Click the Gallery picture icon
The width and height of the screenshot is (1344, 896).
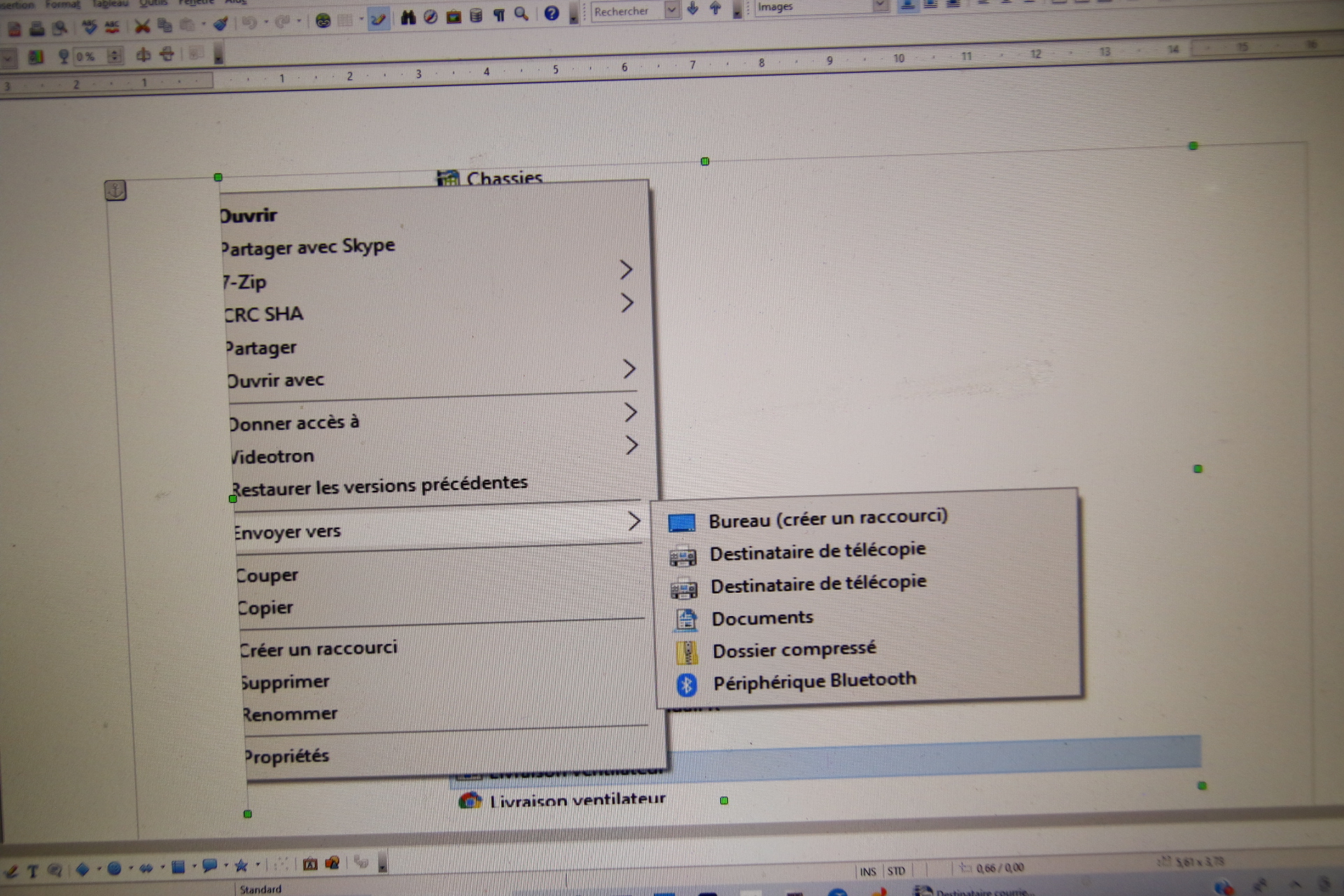tap(454, 16)
